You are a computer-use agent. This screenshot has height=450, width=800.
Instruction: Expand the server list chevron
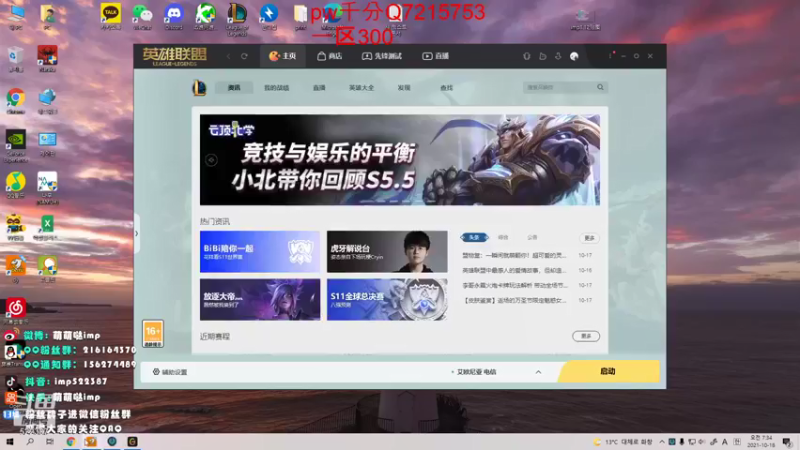click(538, 372)
